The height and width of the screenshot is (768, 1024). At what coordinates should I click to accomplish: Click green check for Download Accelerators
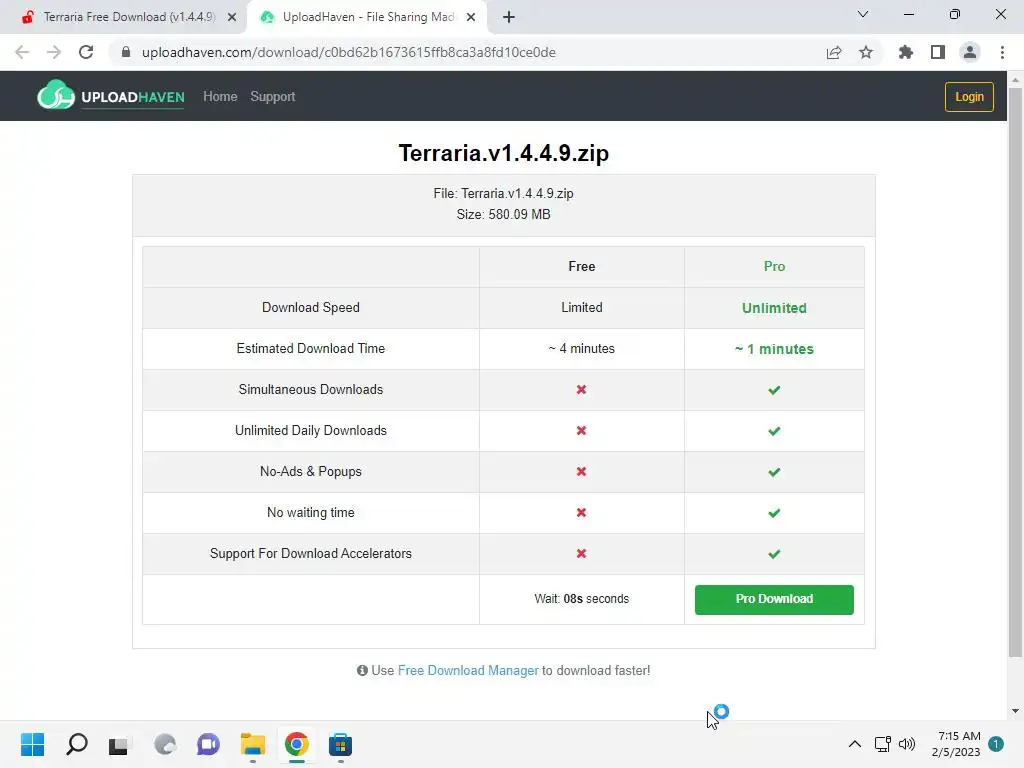click(774, 554)
